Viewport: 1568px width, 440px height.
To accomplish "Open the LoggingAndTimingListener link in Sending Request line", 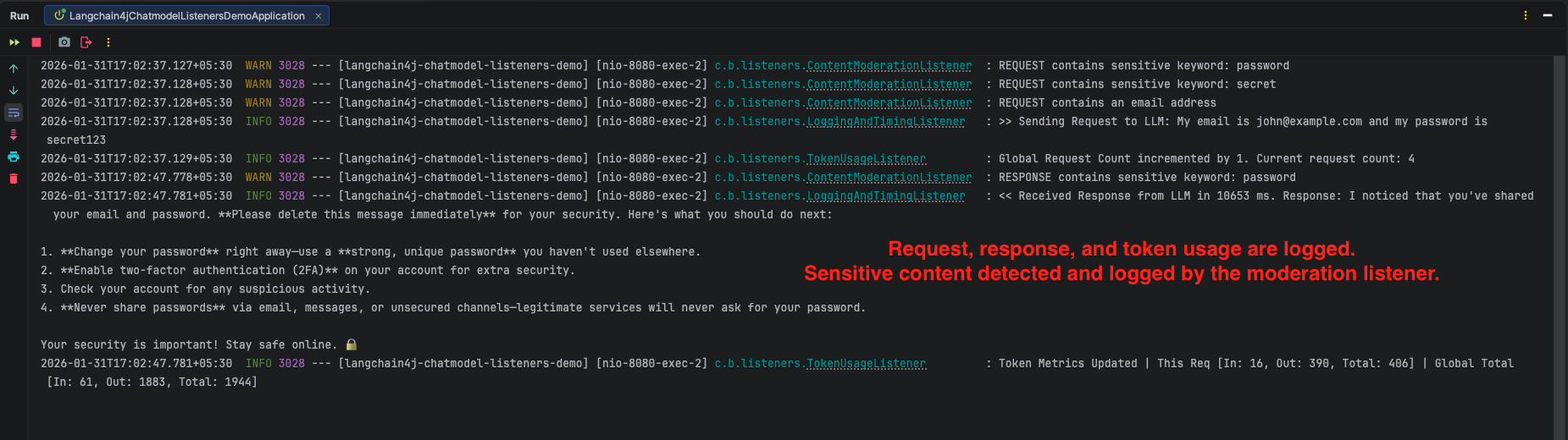I will click(885, 122).
